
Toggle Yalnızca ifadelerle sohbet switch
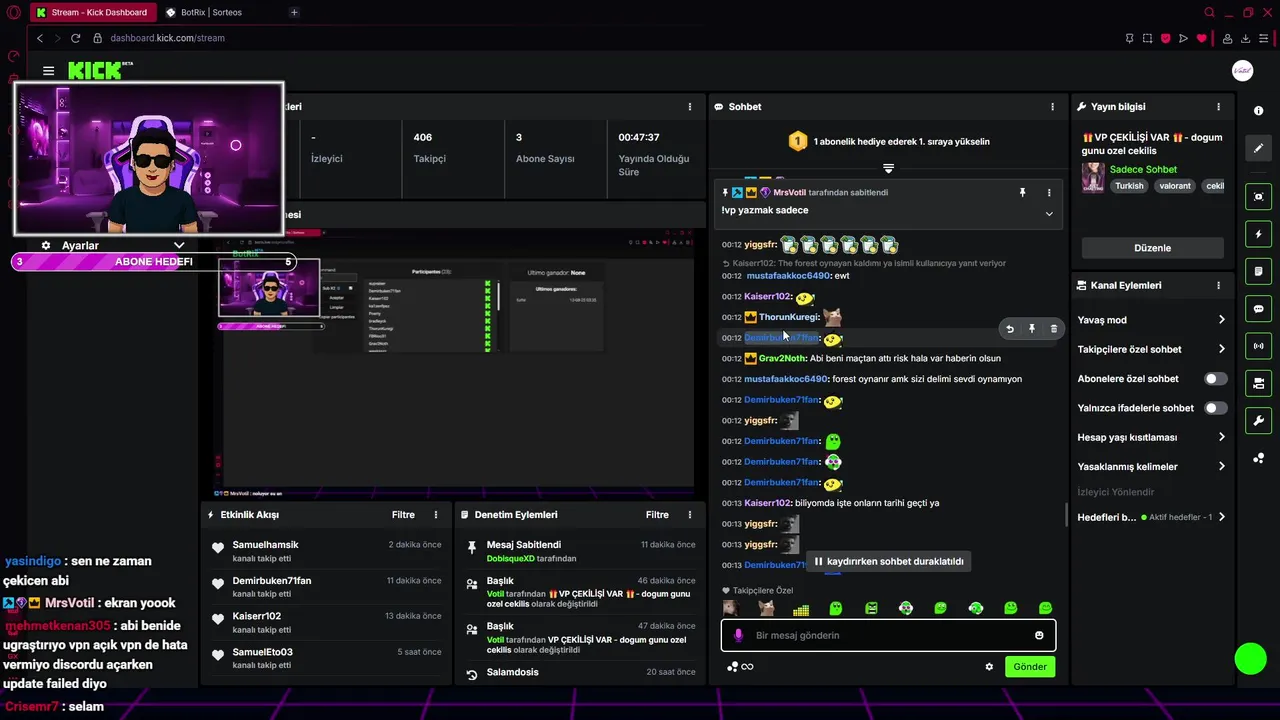(x=1215, y=408)
